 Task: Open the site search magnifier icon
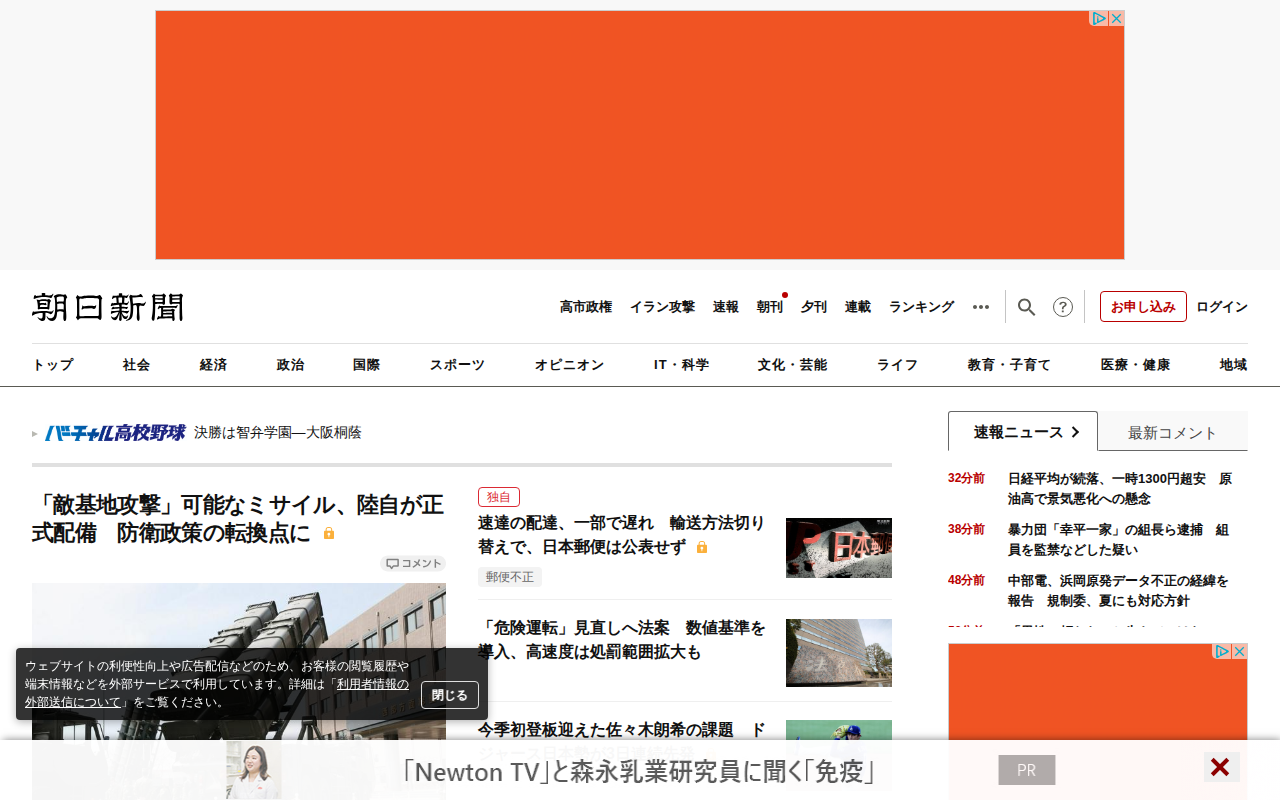pos(1026,306)
